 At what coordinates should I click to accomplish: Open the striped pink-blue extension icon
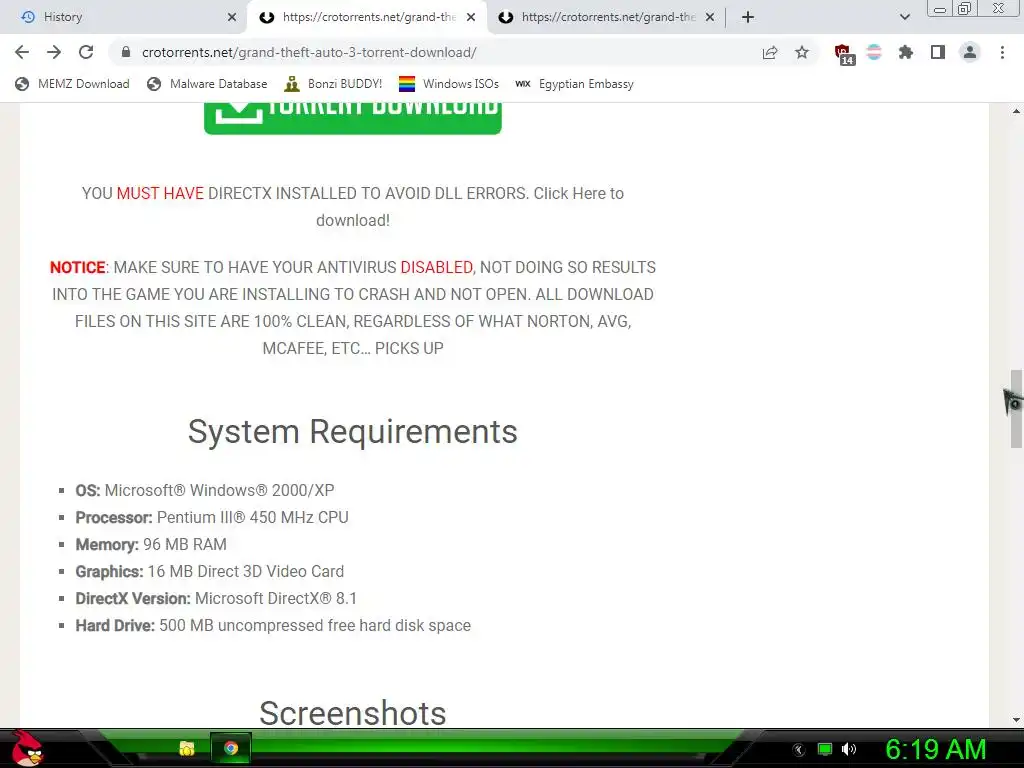874,52
